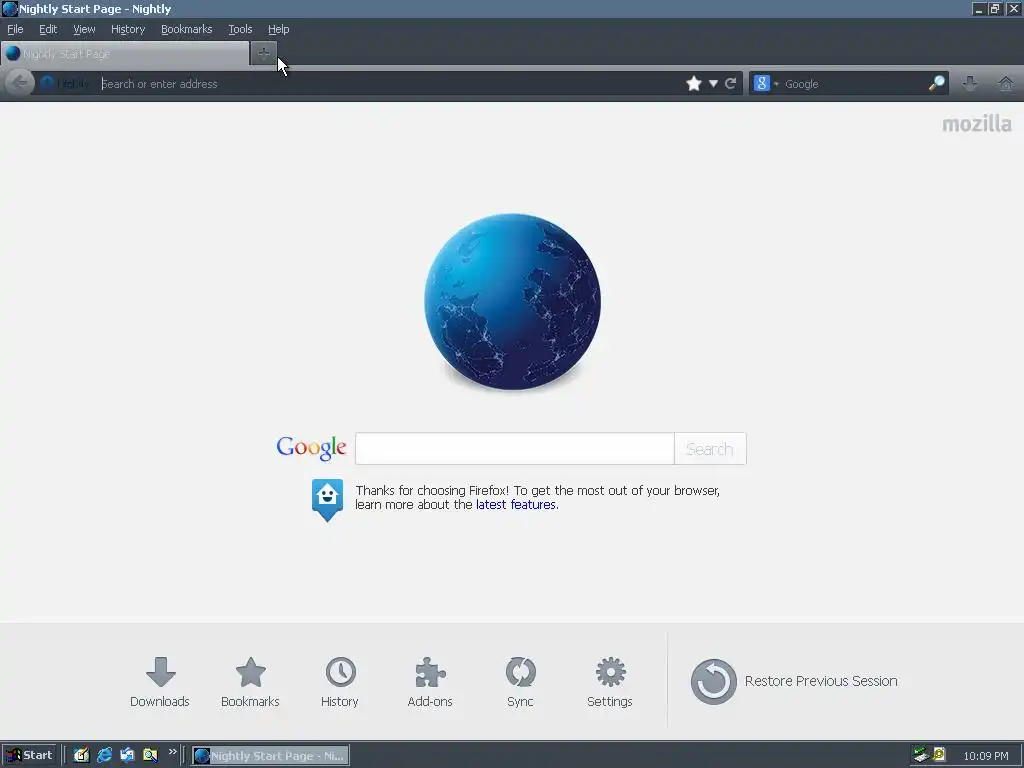Open the Bookmarks menu
Image resolution: width=1024 pixels, height=768 pixels.
(x=187, y=29)
